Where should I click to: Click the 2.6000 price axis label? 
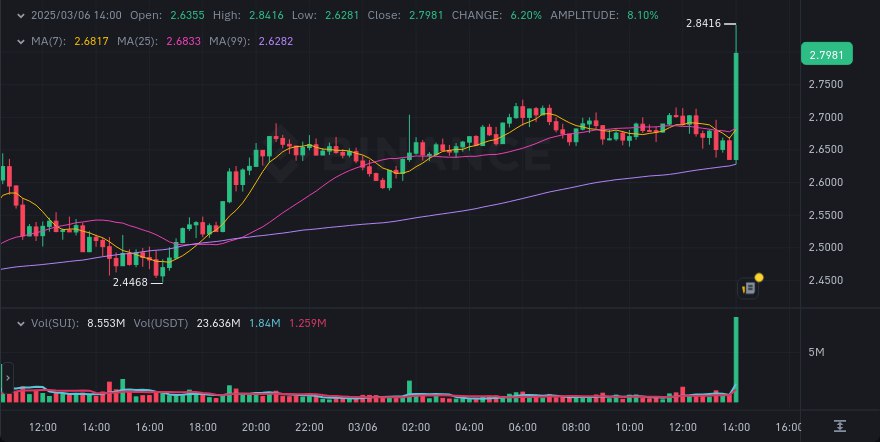(x=825, y=182)
